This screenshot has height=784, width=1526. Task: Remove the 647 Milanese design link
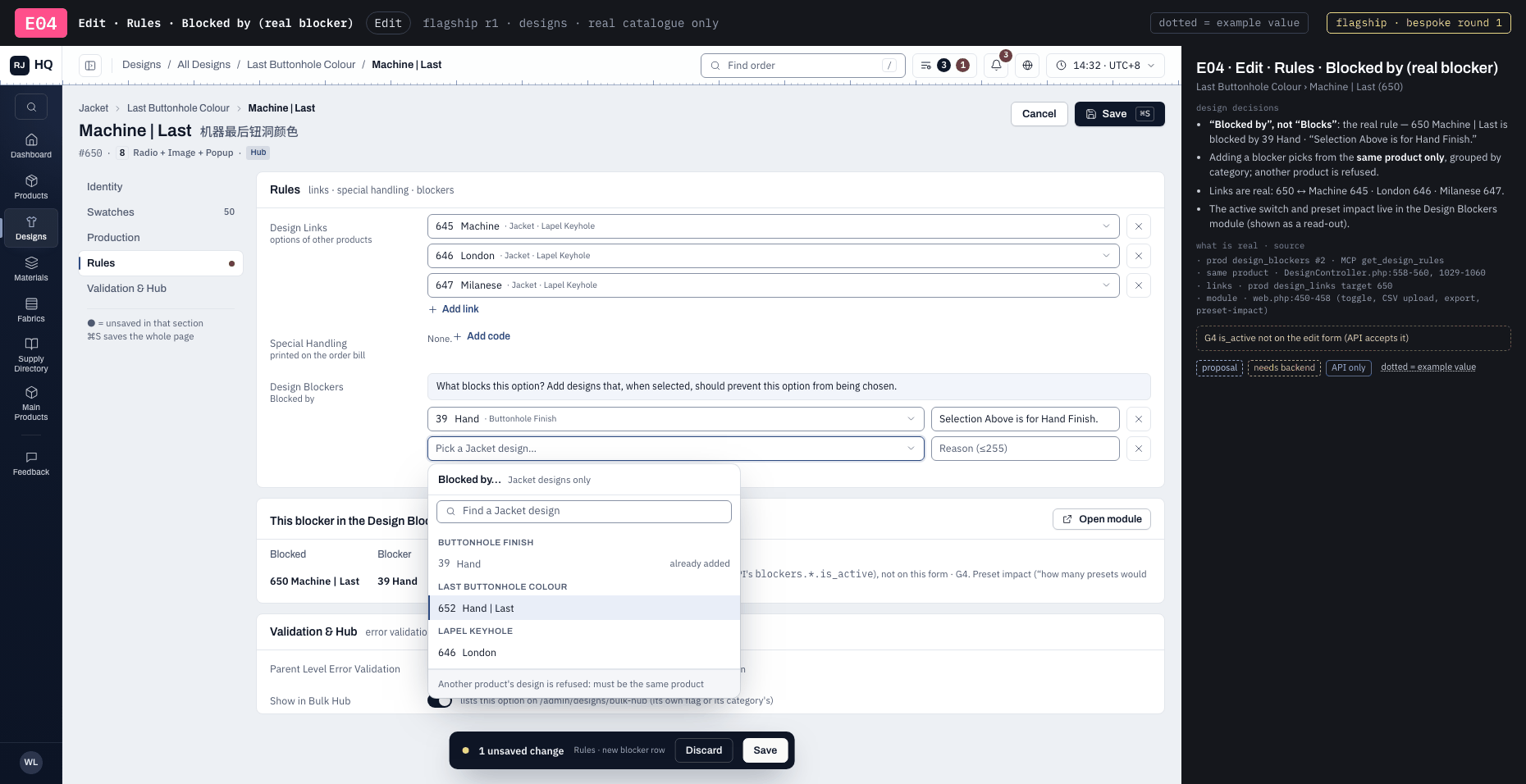[1139, 285]
